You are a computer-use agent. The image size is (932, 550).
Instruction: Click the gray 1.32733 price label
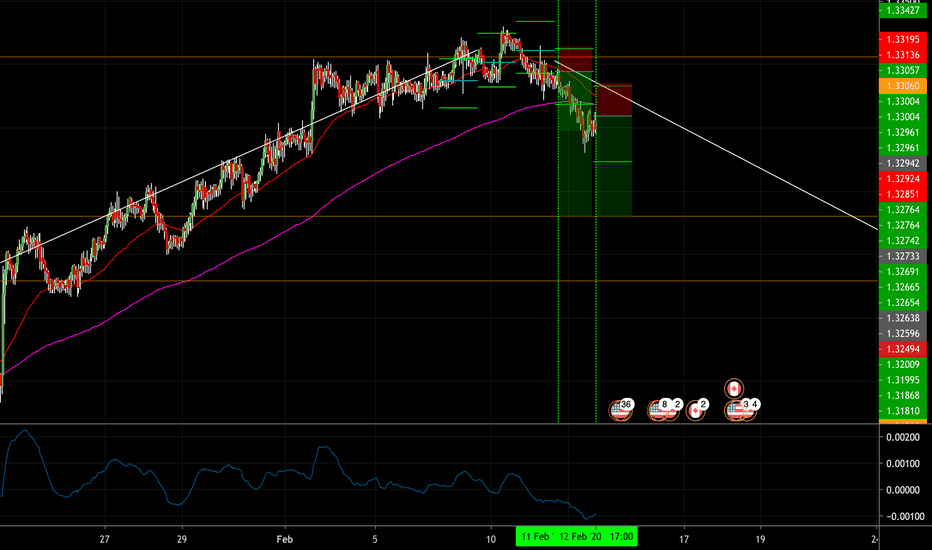903,256
